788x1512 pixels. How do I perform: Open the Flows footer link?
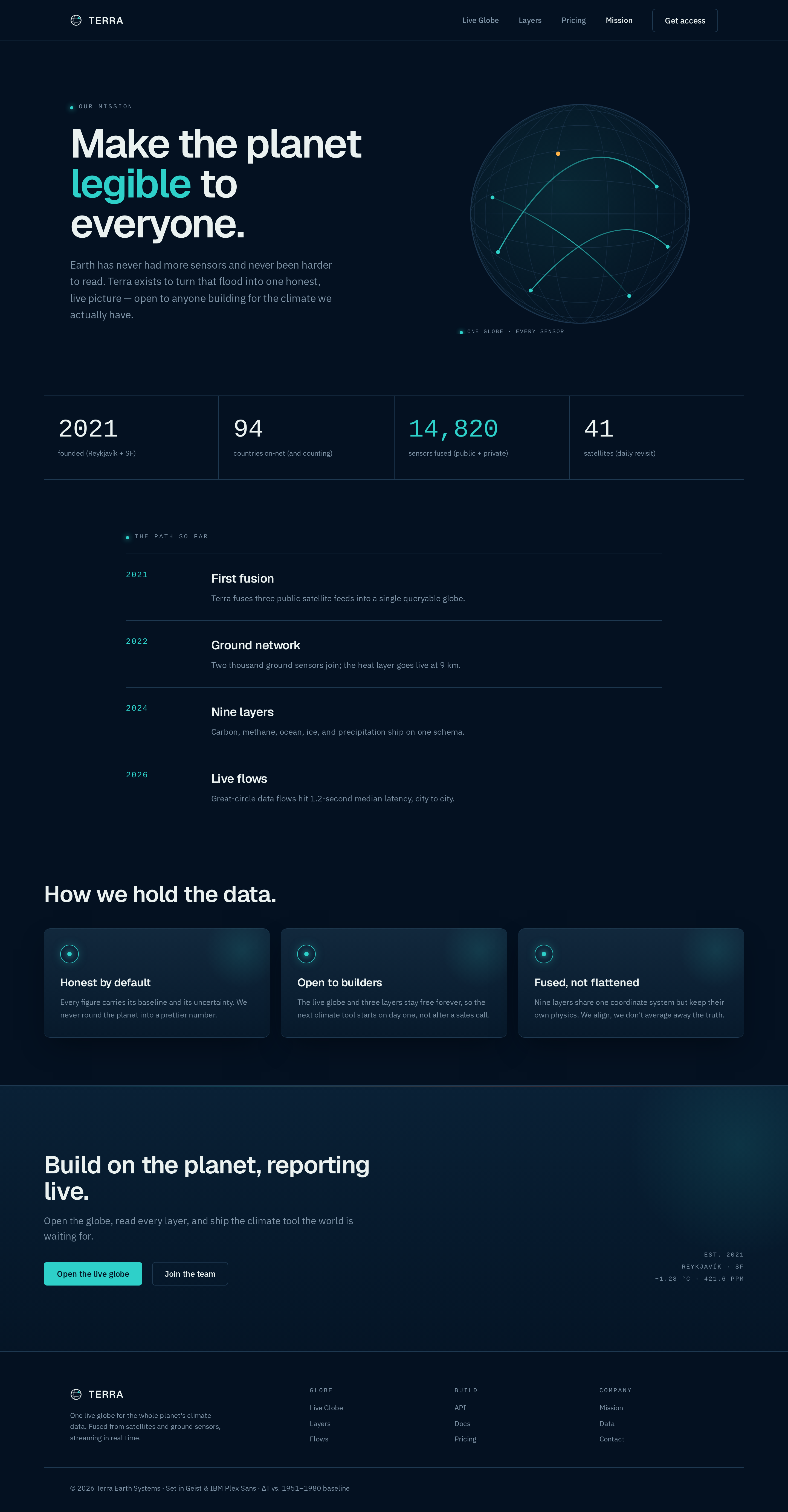[x=319, y=1439]
